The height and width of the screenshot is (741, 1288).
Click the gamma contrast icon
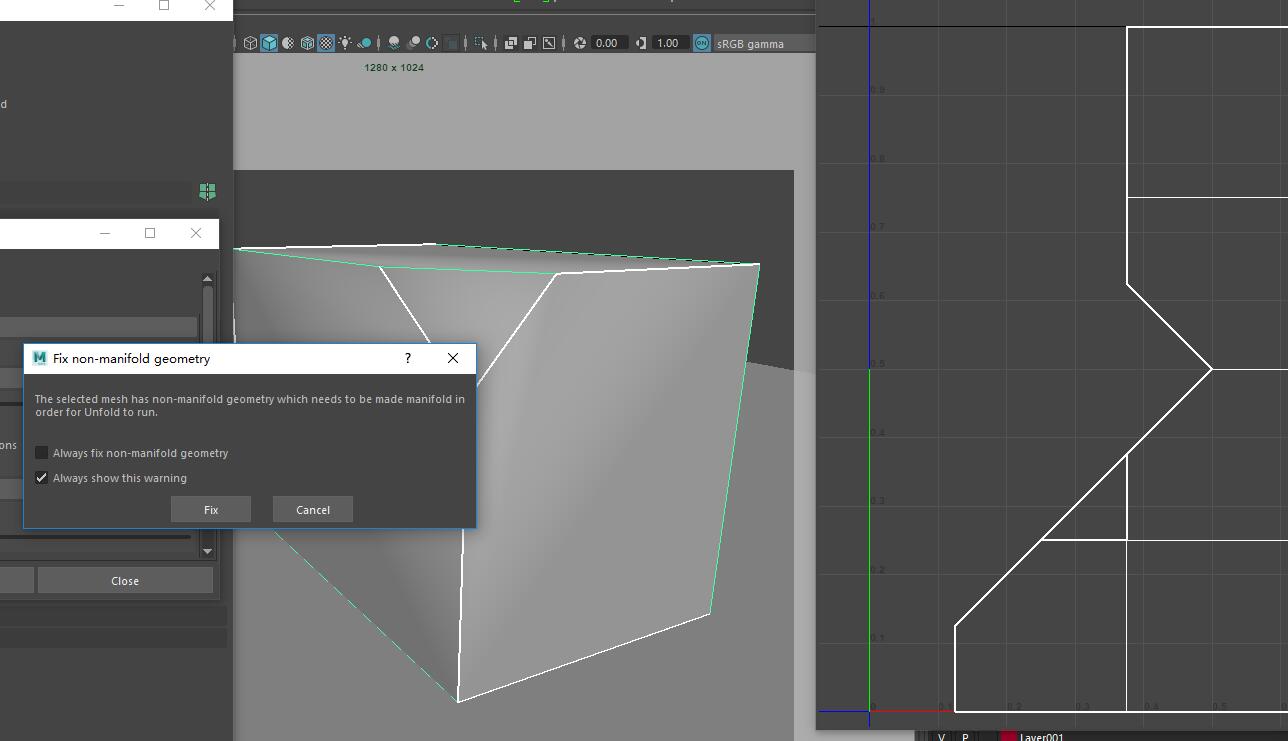[641, 43]
